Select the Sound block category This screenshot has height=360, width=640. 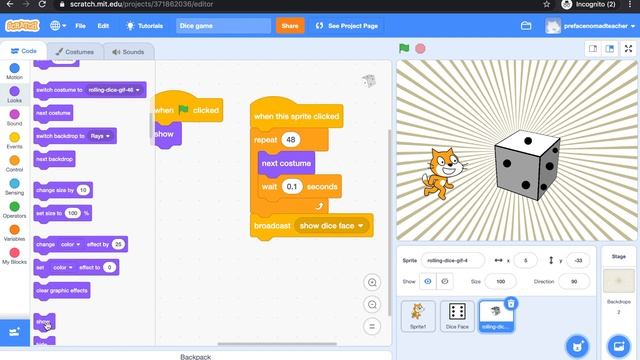click(14, 117)
